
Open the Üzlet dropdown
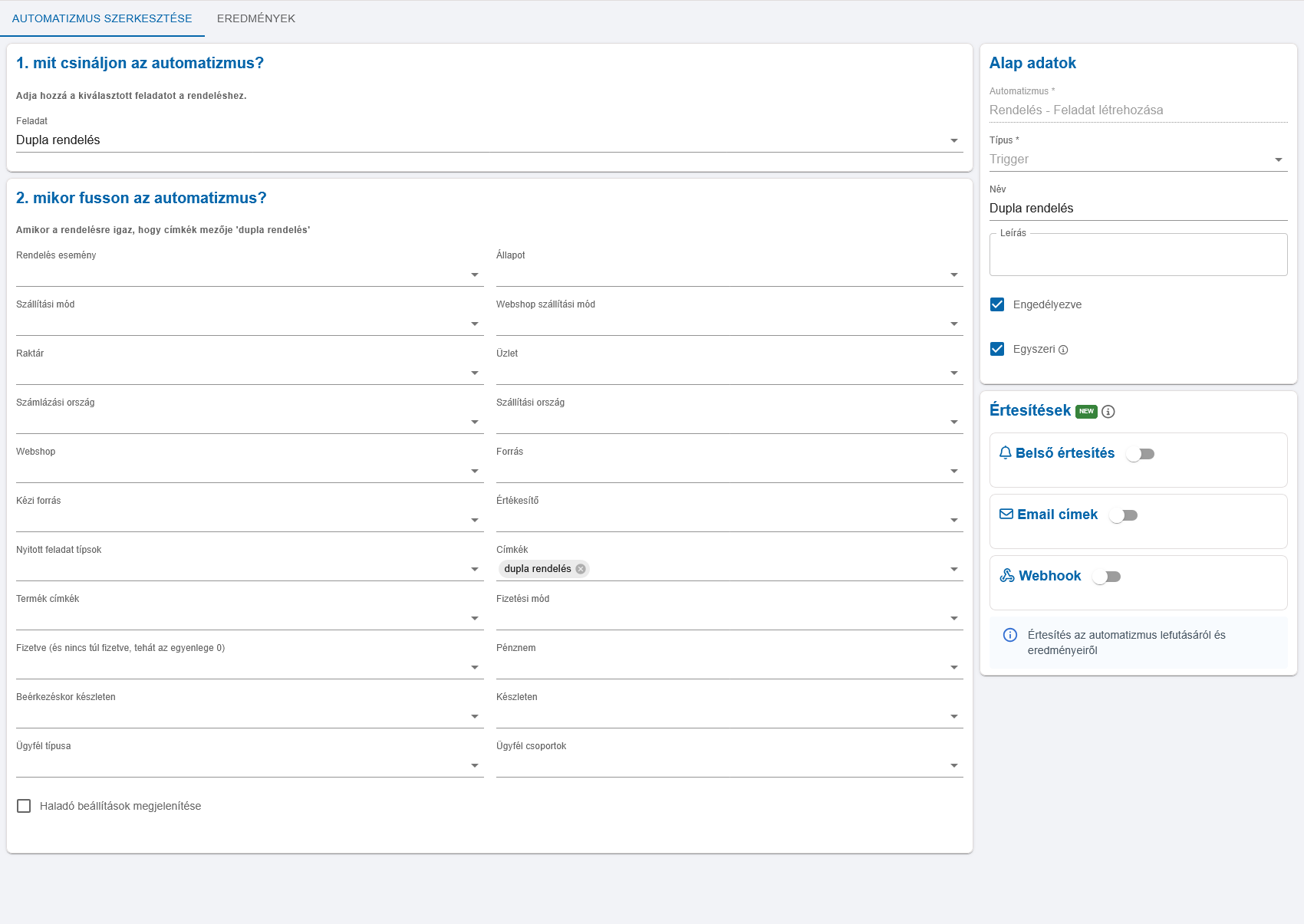[729, 373]
